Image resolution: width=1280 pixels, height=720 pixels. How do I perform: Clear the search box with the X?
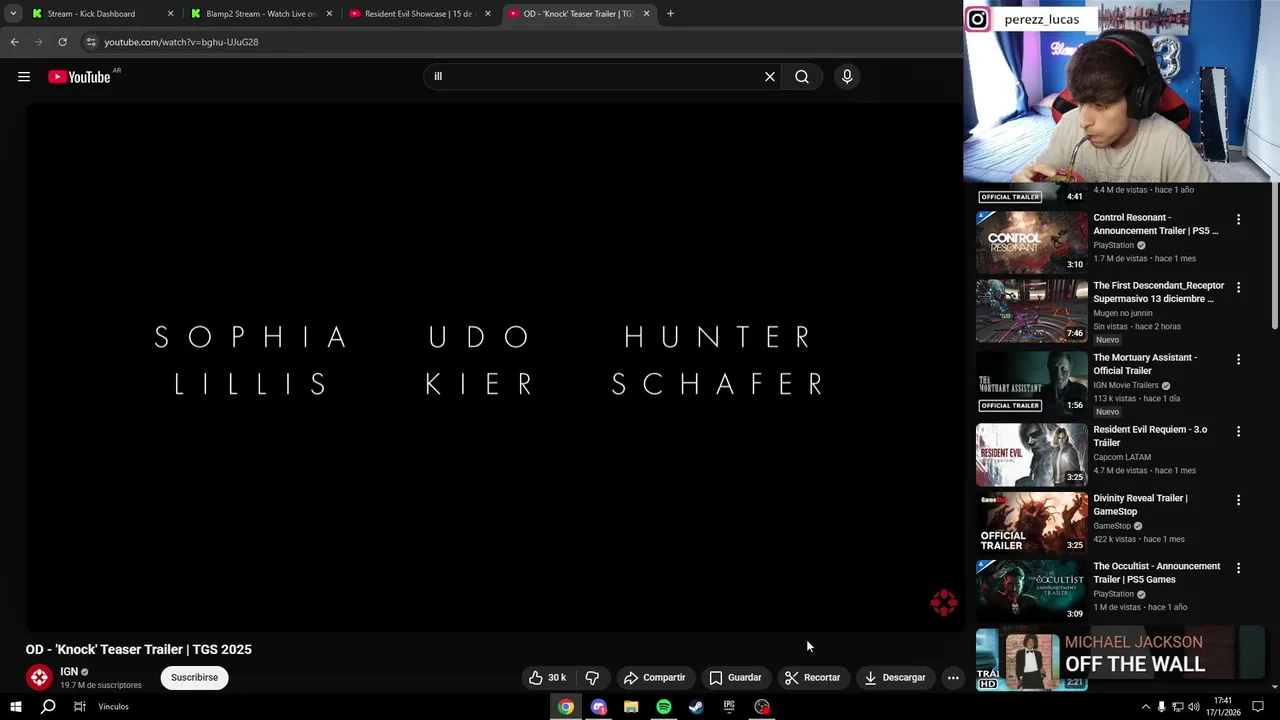770,77
